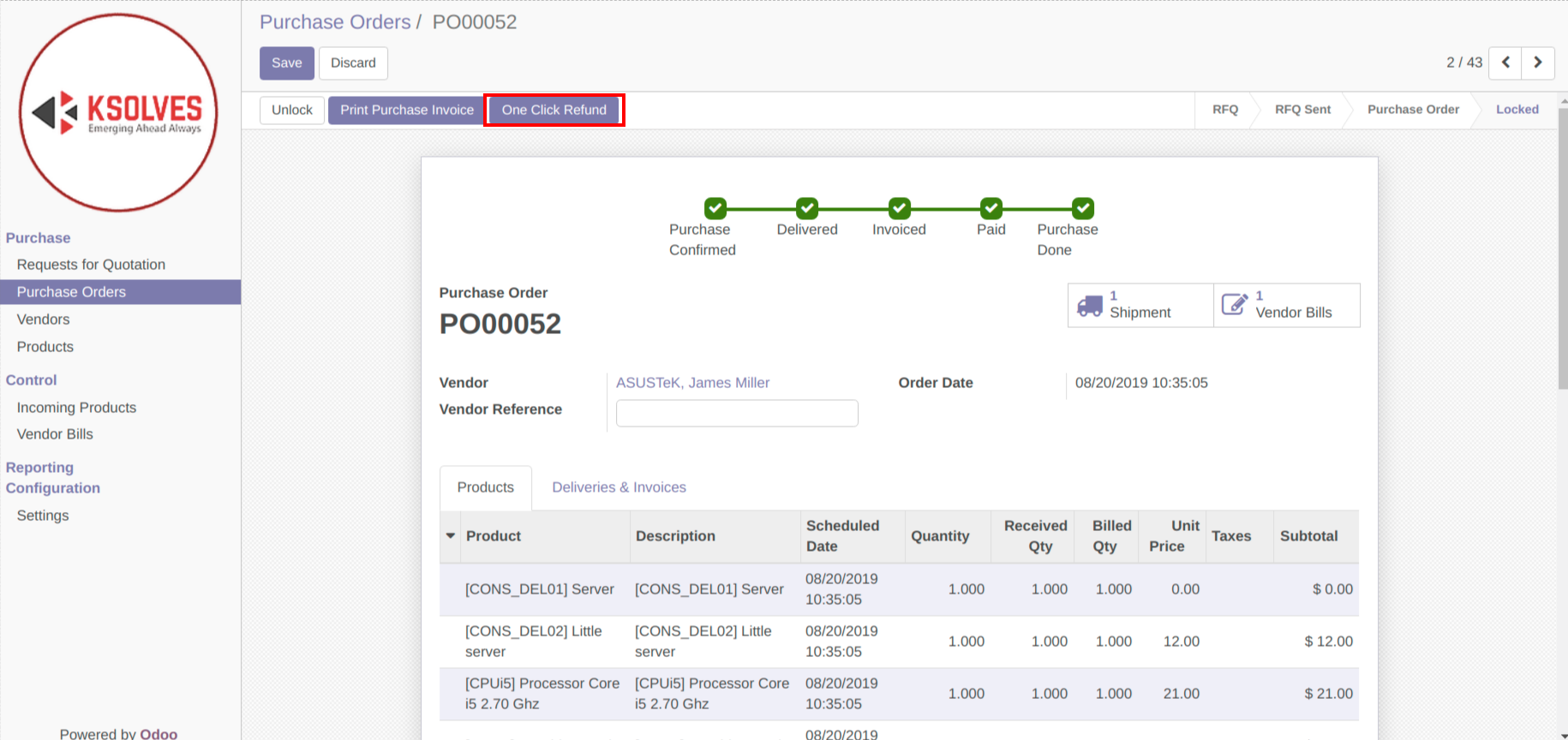Expand the product table column options arrow
Viewport: 1568px width, 740px height.
point(451,536)
